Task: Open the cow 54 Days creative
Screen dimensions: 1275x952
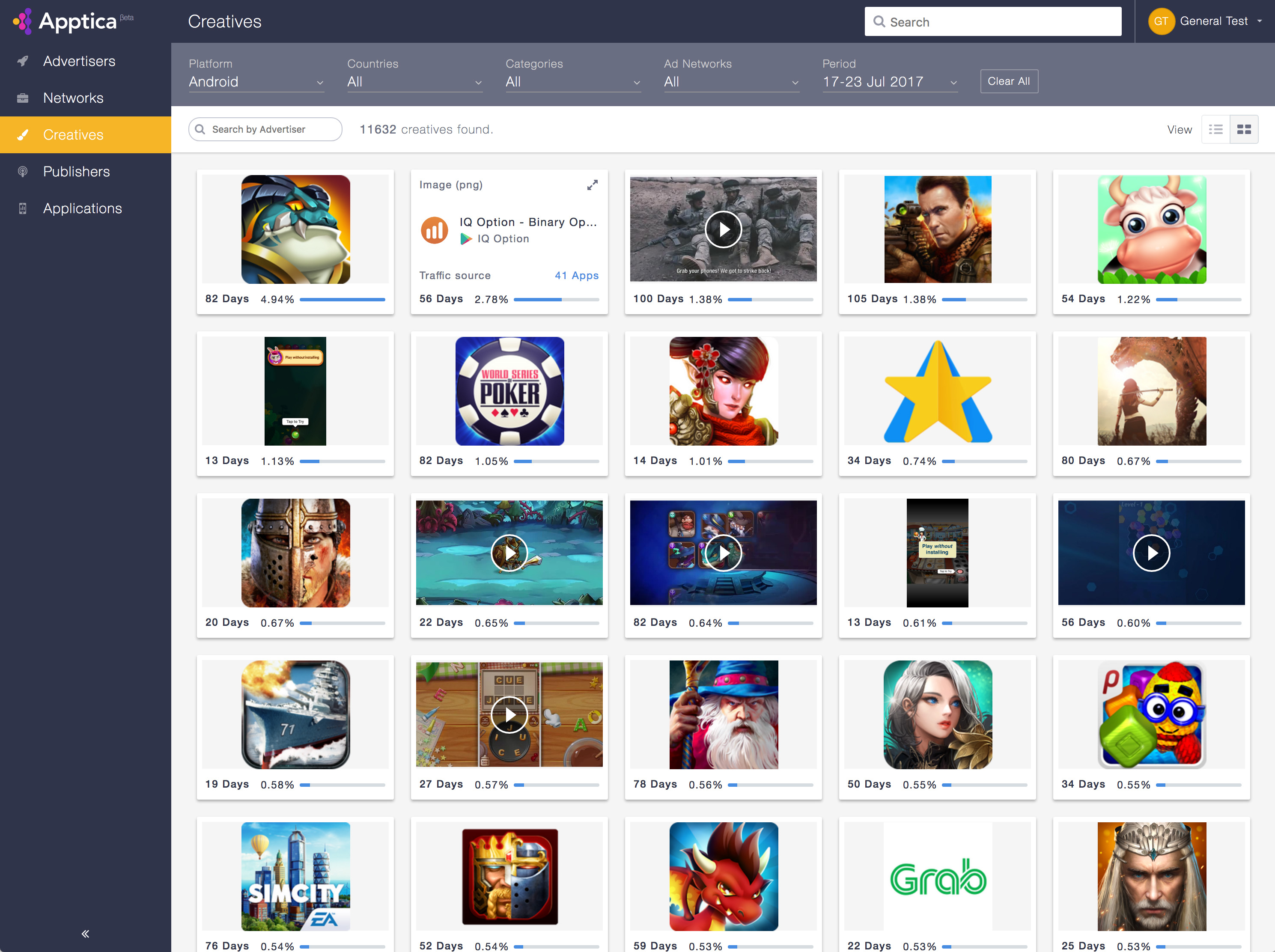Action: [1151, 229]
